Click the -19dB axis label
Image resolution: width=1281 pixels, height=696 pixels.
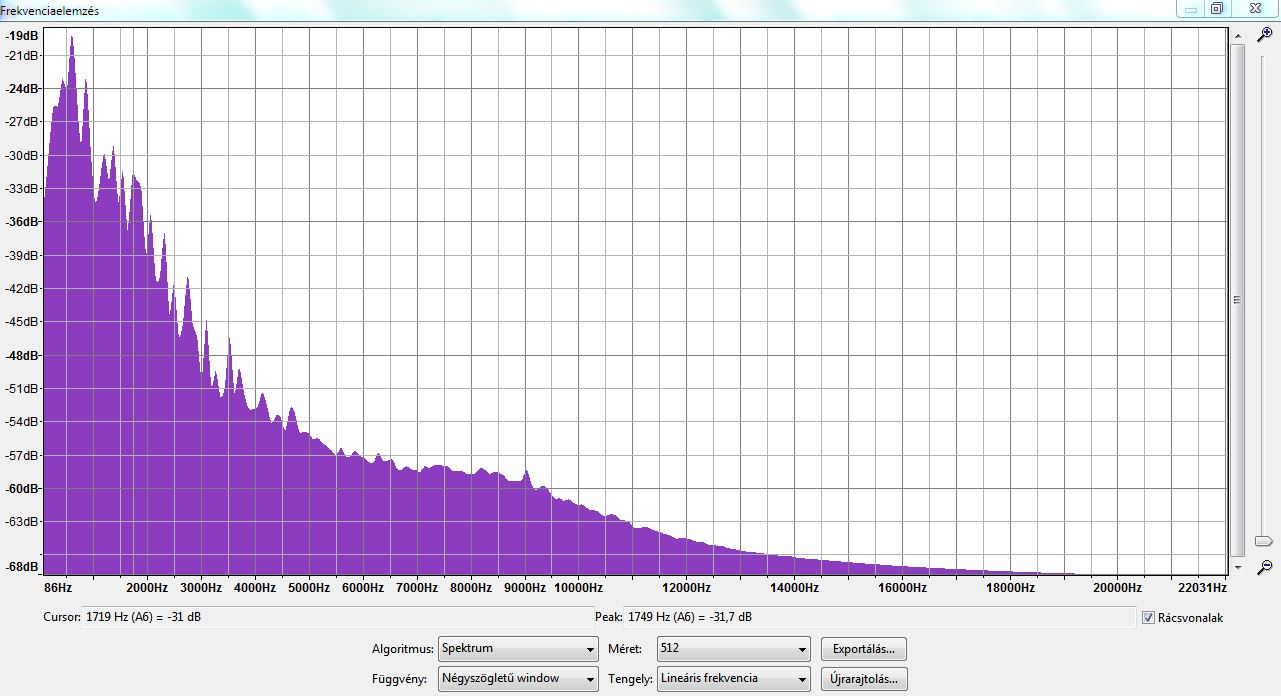coord(21,35)
